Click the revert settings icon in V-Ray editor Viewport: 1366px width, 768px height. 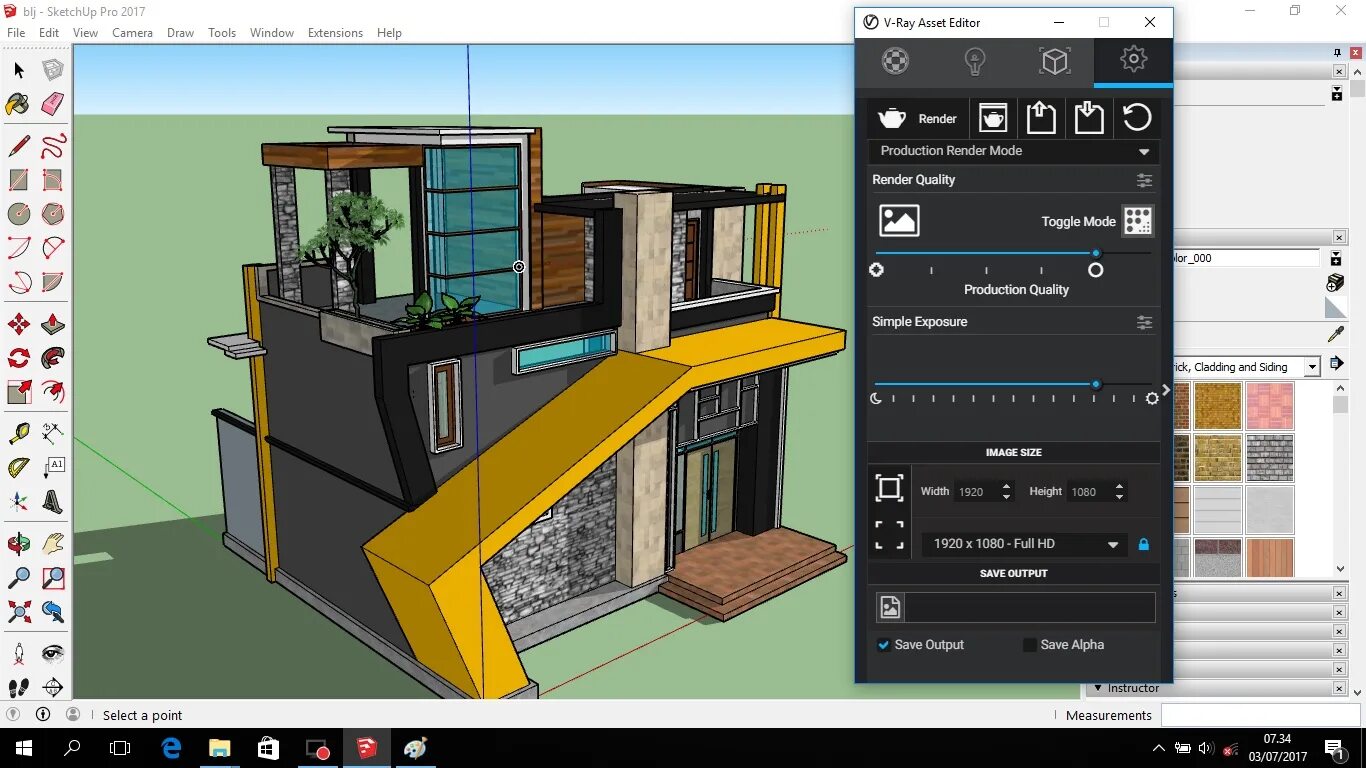pyautogui.click(x=1137, y=118)
